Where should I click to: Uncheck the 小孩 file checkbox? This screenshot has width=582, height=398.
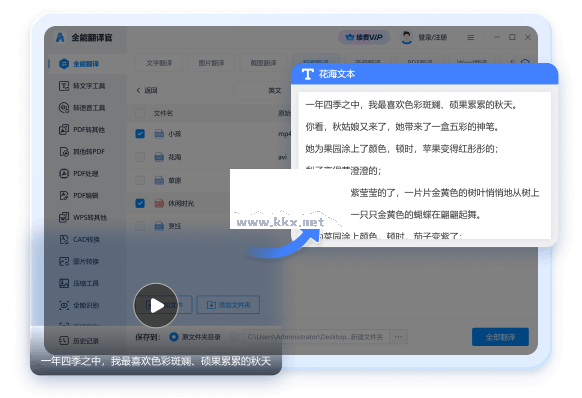point(140,134)
